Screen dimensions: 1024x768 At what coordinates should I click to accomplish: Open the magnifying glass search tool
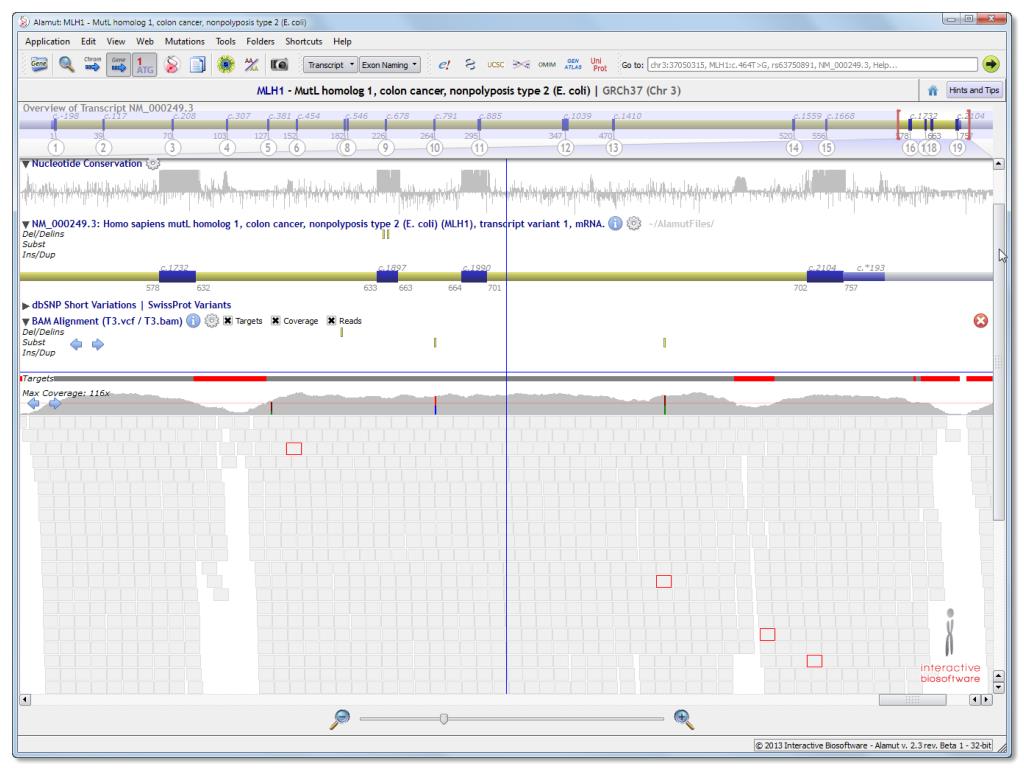coord(66,65)
